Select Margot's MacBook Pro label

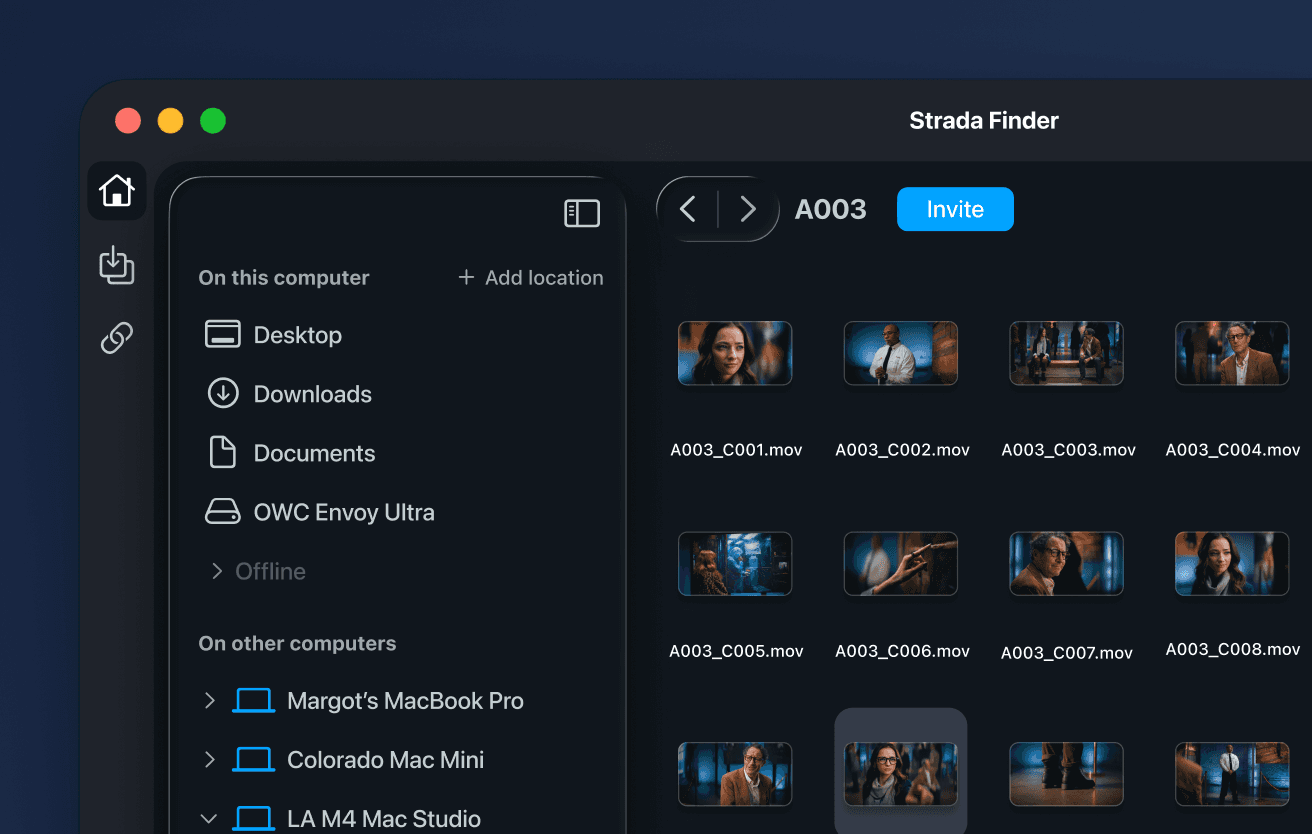click(405, 701)
